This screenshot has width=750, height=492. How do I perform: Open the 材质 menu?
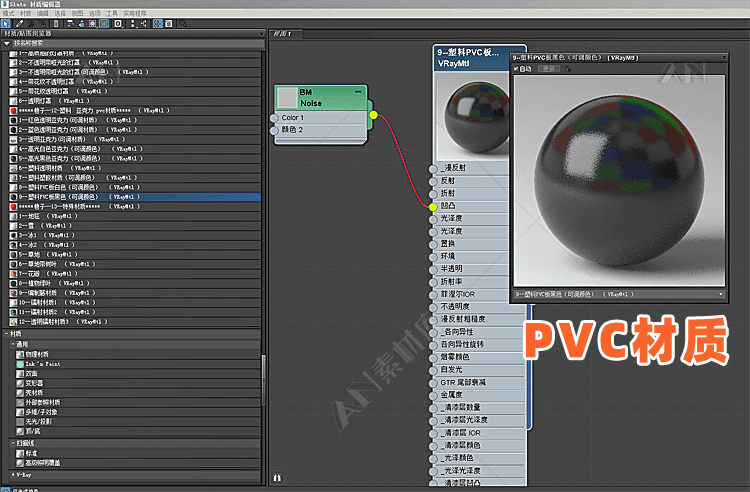click(26, 13)
